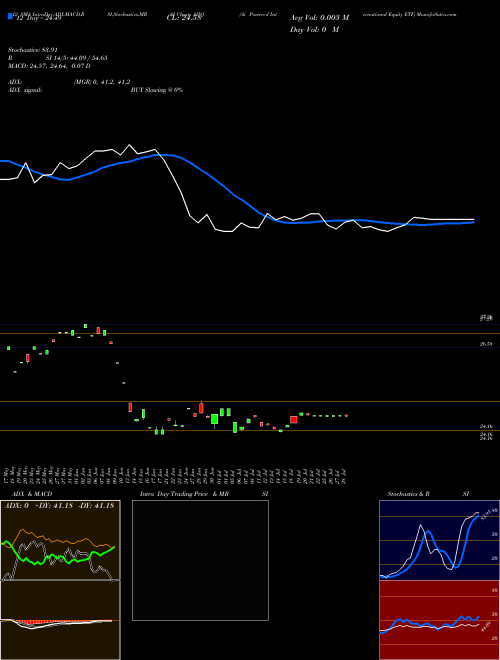Viewport: 500px width, 660px height.
Task: Select the 'Avg Vol: 0.003 M' reading
Action: 319,18
